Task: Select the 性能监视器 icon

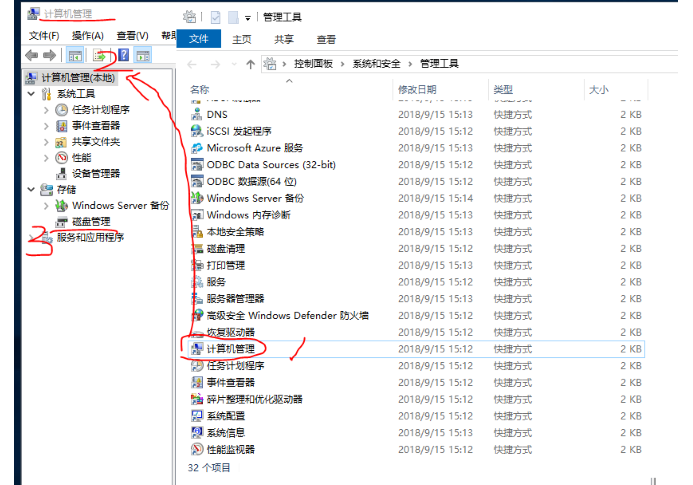Action: [x=197, y=449]
